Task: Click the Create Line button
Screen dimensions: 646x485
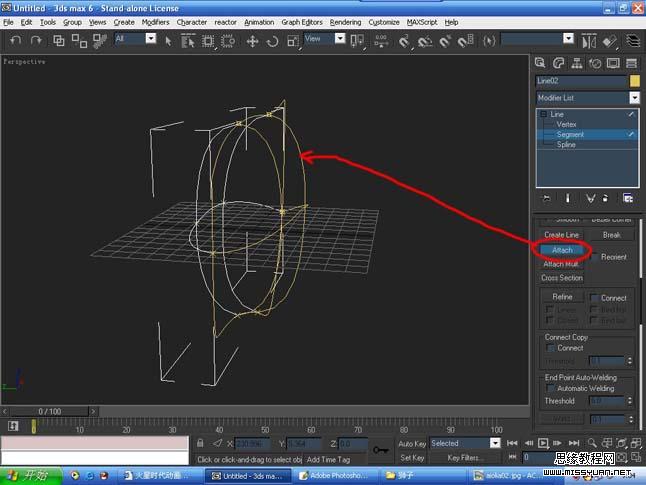Action: [x=561, y=235]
